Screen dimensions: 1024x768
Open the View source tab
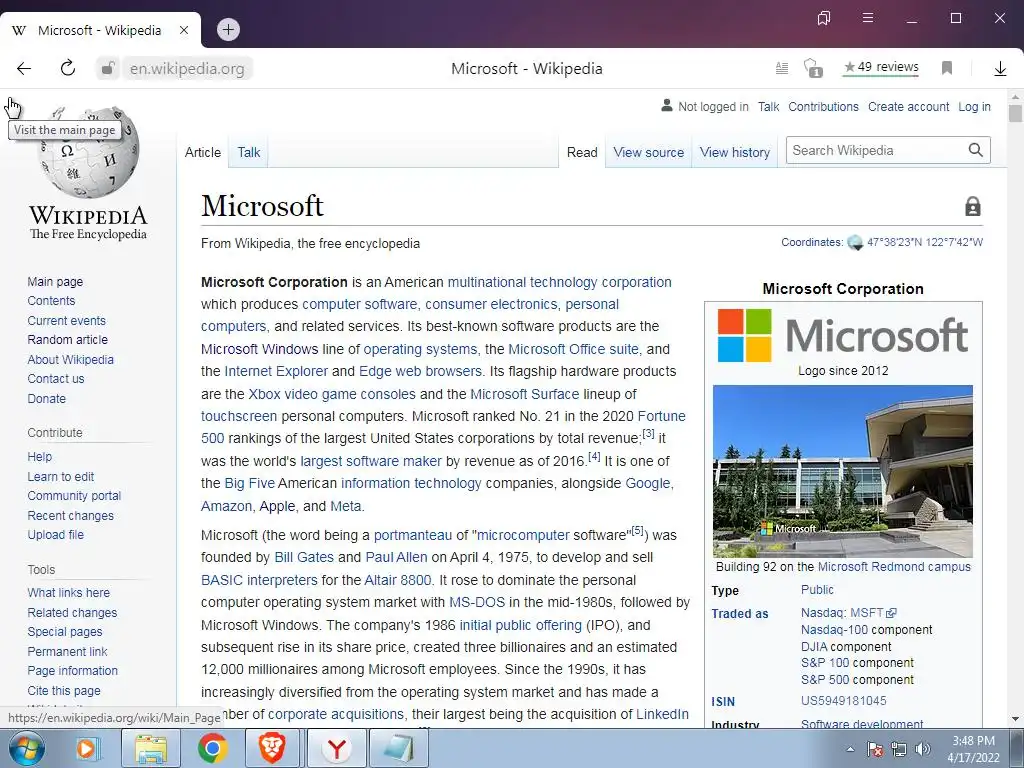point(648,152)
